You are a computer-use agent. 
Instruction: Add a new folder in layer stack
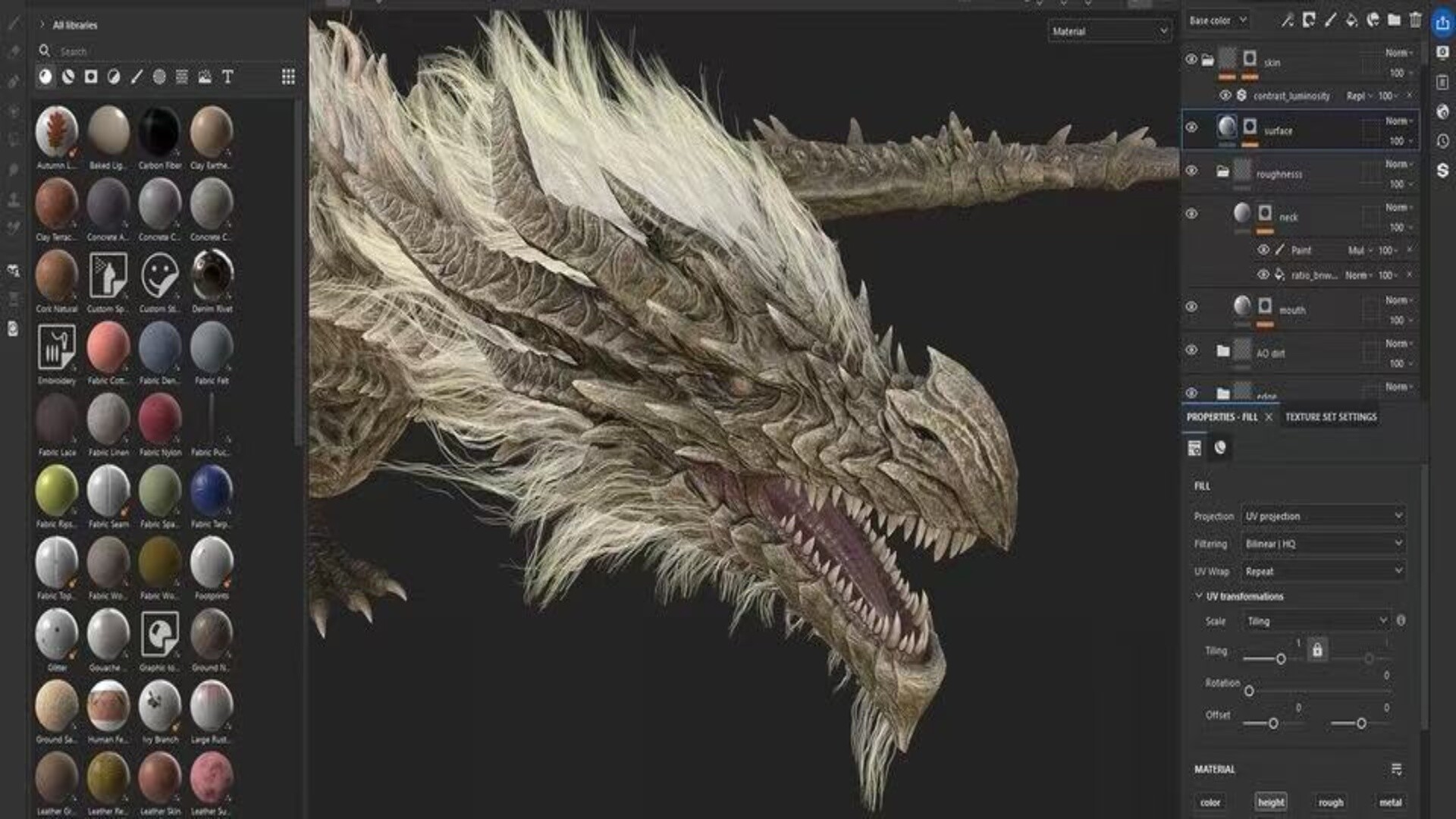pos(1394,20)
